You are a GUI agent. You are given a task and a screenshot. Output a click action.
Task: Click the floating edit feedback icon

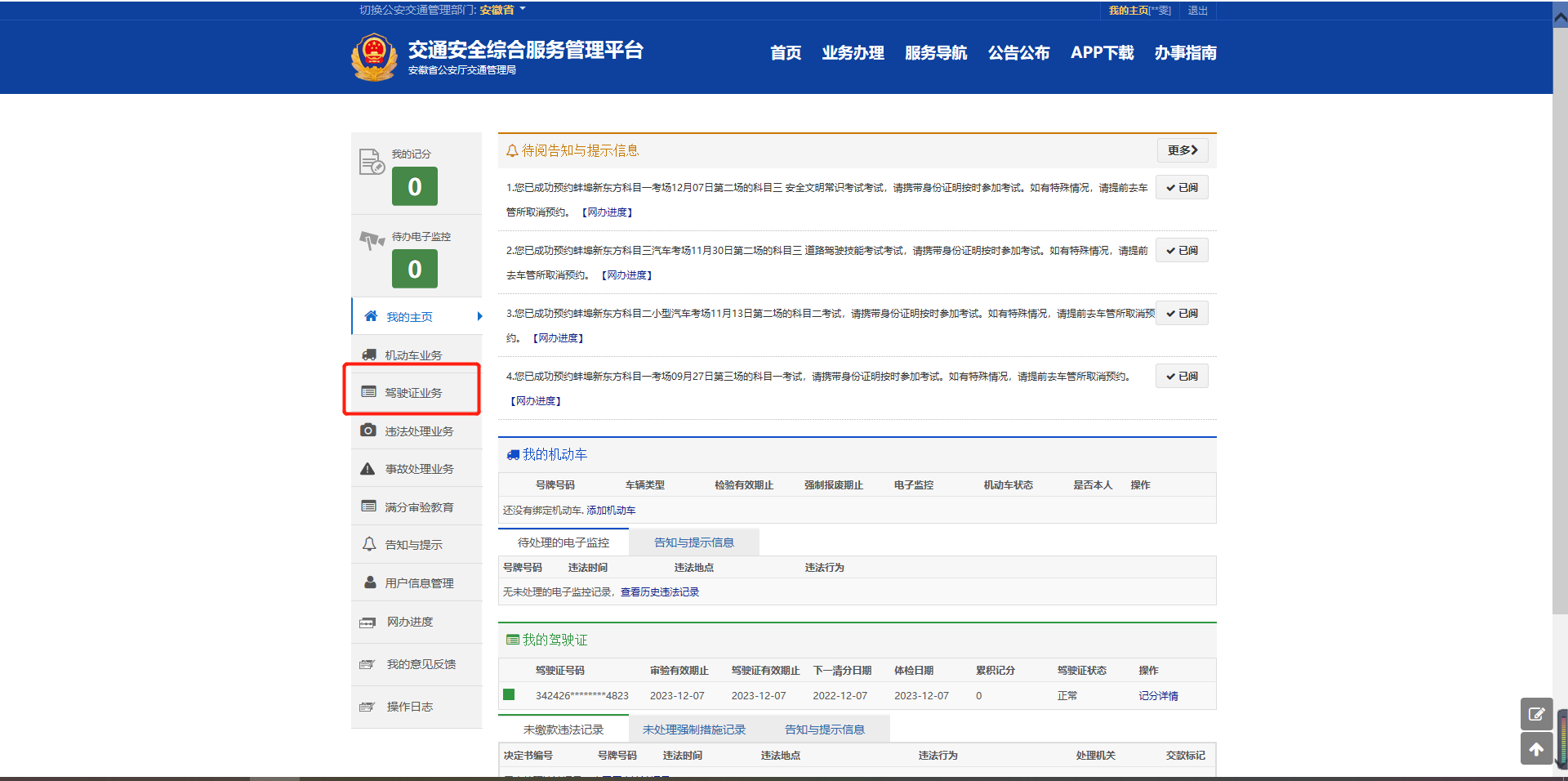1535,714
